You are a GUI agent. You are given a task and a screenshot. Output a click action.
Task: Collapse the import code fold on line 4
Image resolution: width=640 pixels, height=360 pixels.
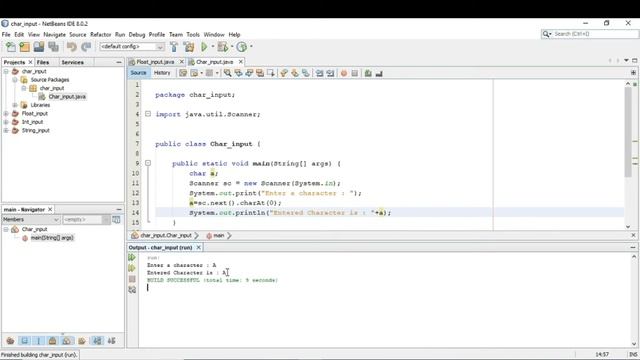pyautogui.click(x=148, y=114)
